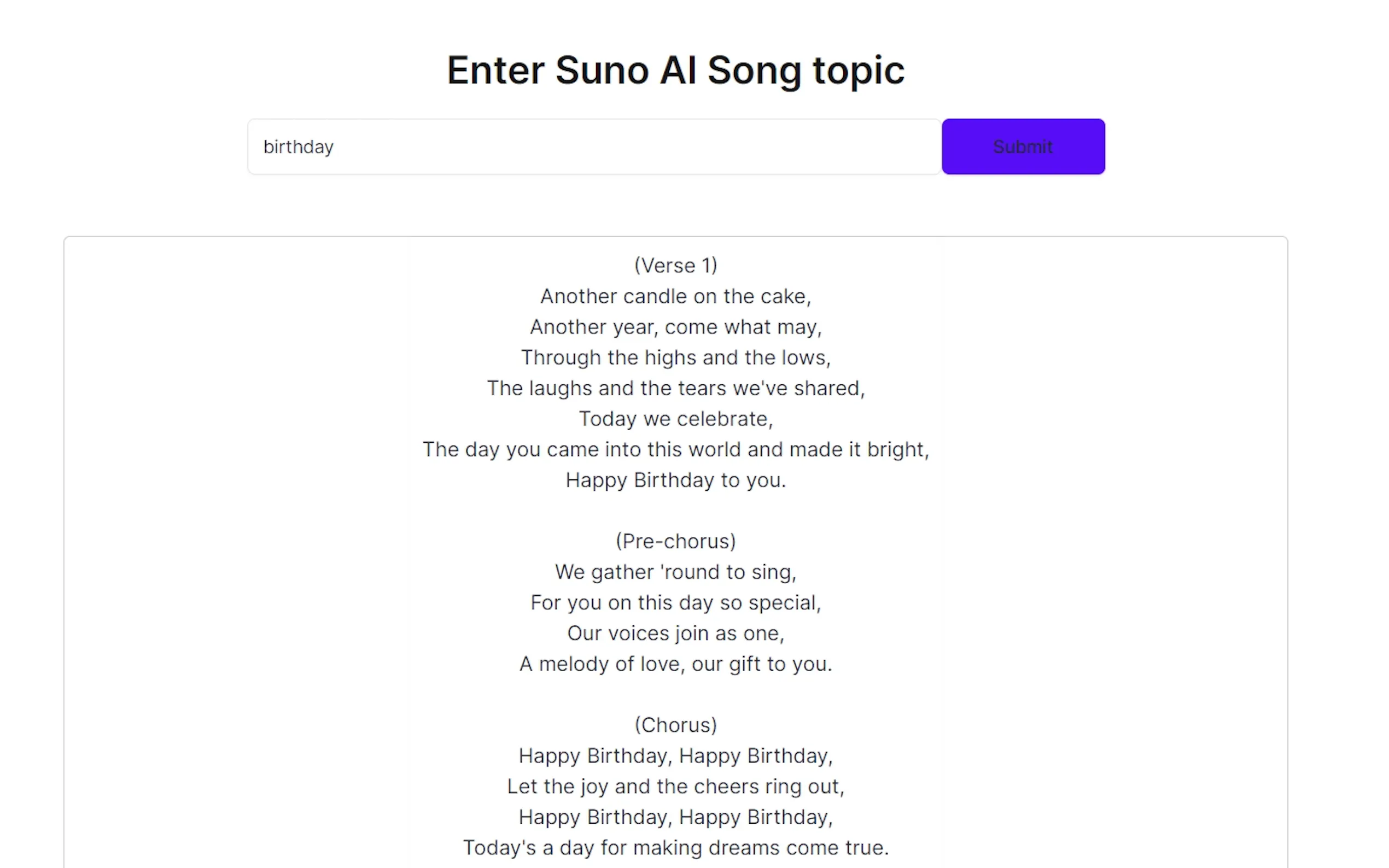Screen dimensions: 1389x868
Task: Select the word 'birthday' in the text box
Action: [x=299, y=146]
